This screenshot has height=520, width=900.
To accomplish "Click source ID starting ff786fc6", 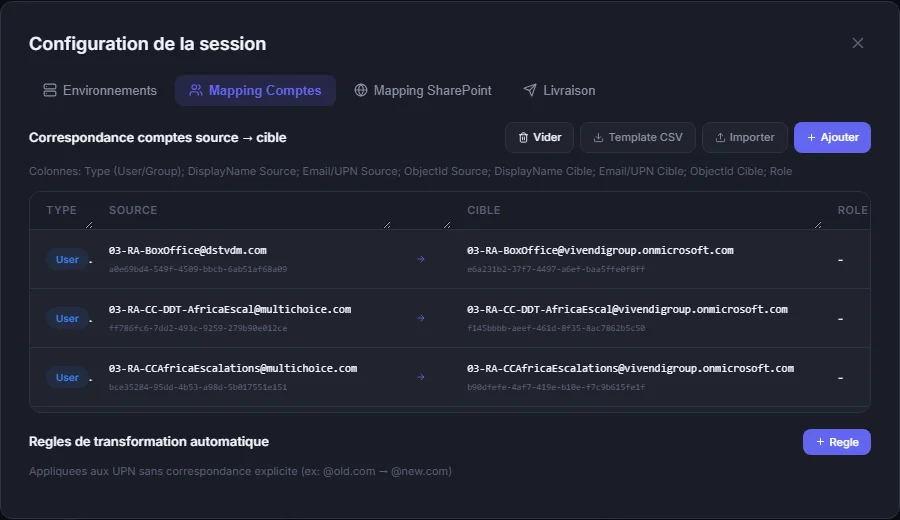I will 198,328.
